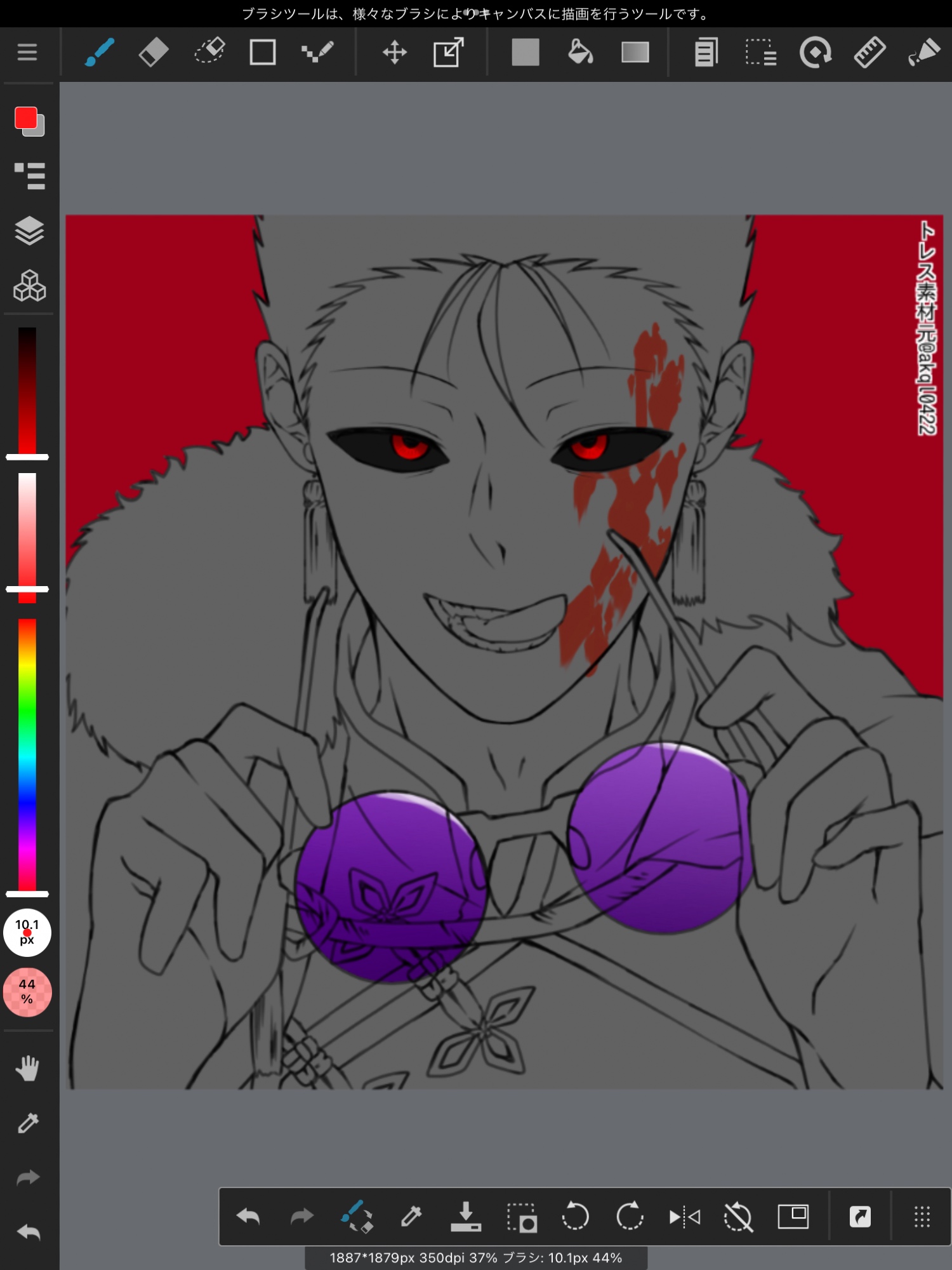Tap the 44% opacity button
Viewport: 952px width, 1270px height.
pyautogui.click(x=27, y=992)
